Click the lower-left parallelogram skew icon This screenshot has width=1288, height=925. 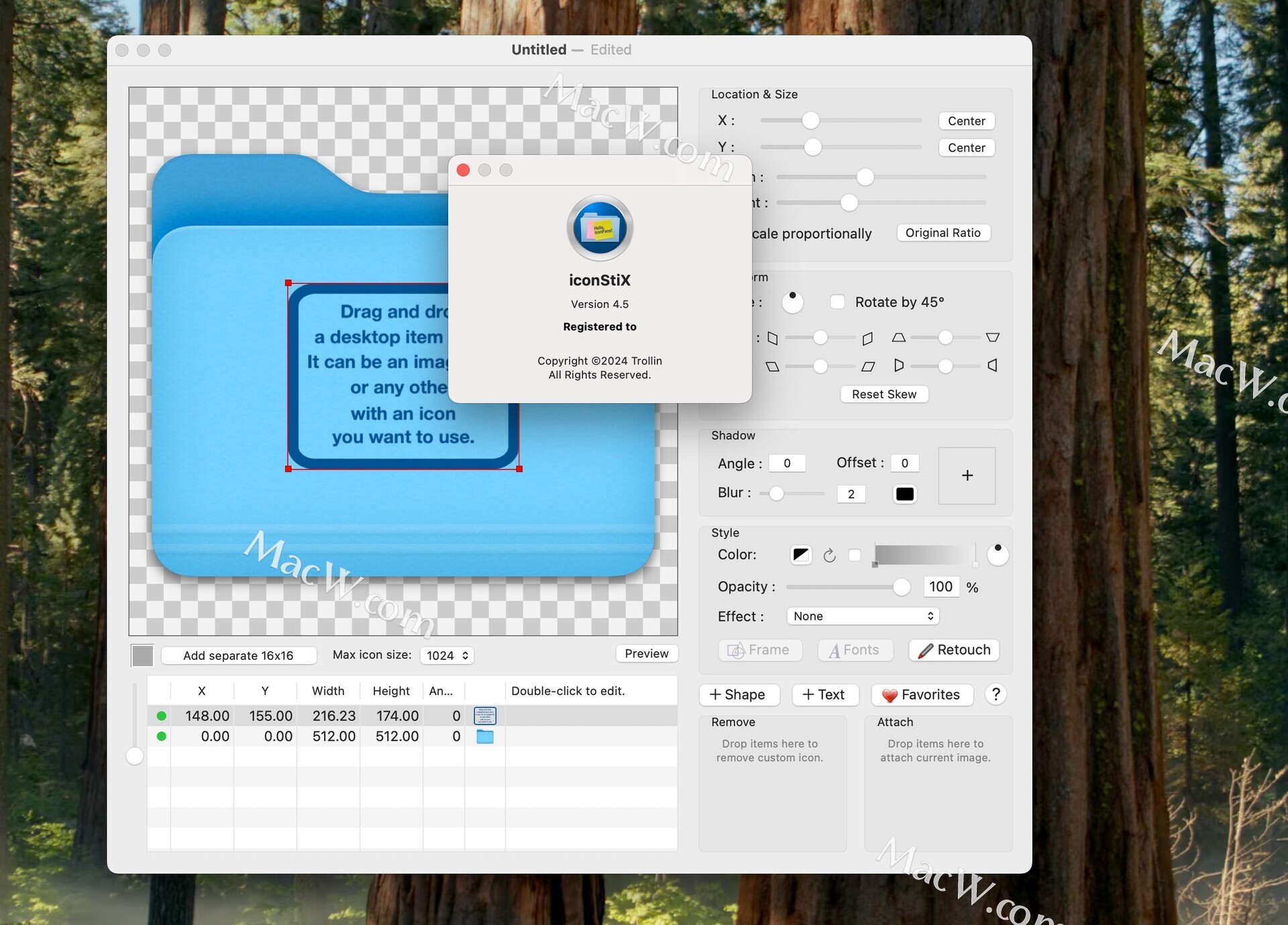773,366
